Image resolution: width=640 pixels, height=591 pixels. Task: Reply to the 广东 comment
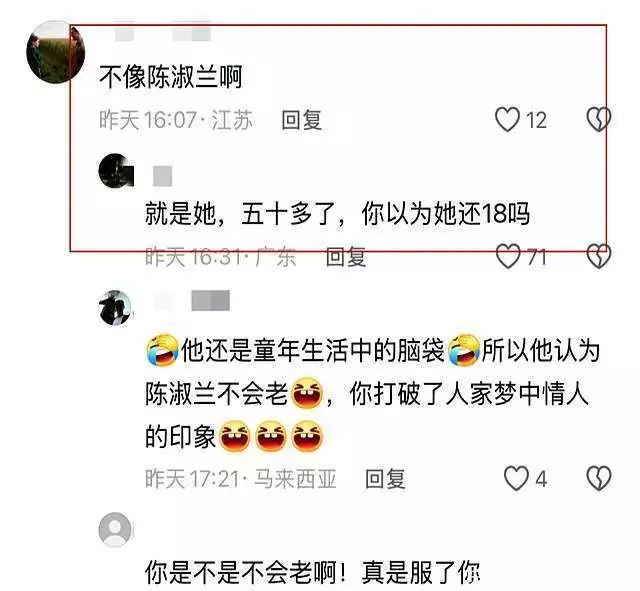[x=346, y=257]
